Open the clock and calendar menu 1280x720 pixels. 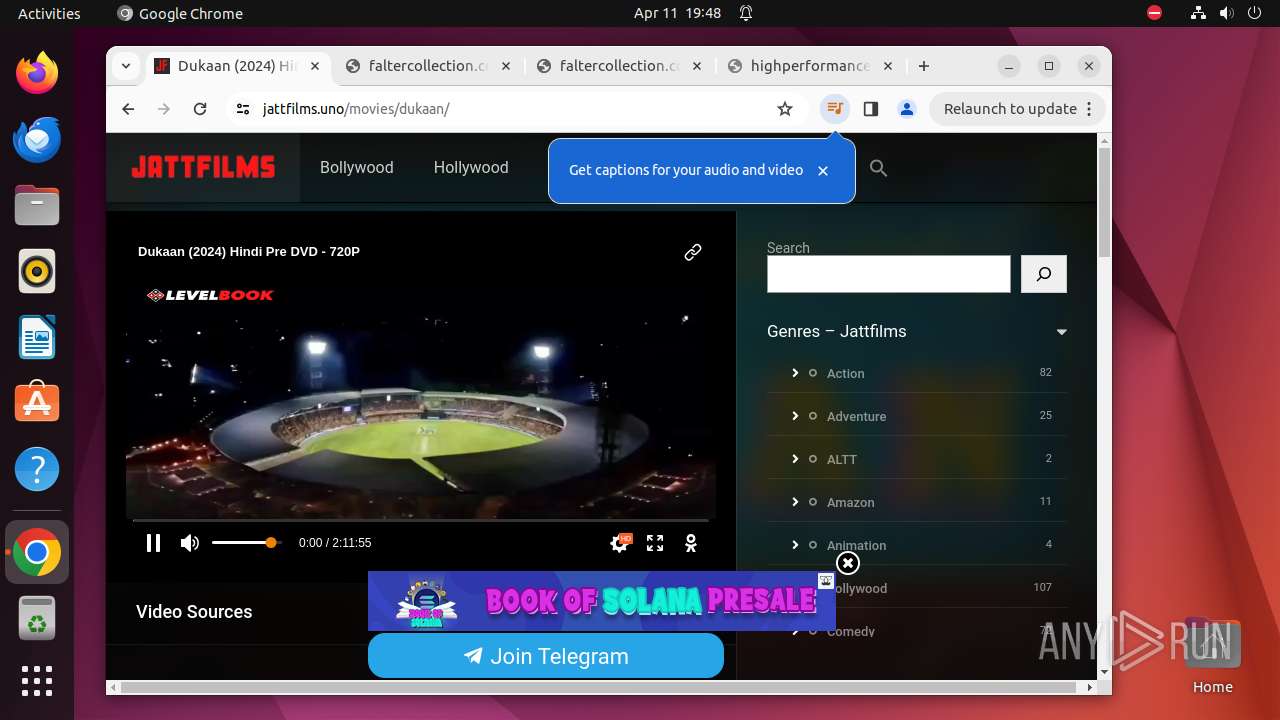pyautogui.click(x=677, y=13)
